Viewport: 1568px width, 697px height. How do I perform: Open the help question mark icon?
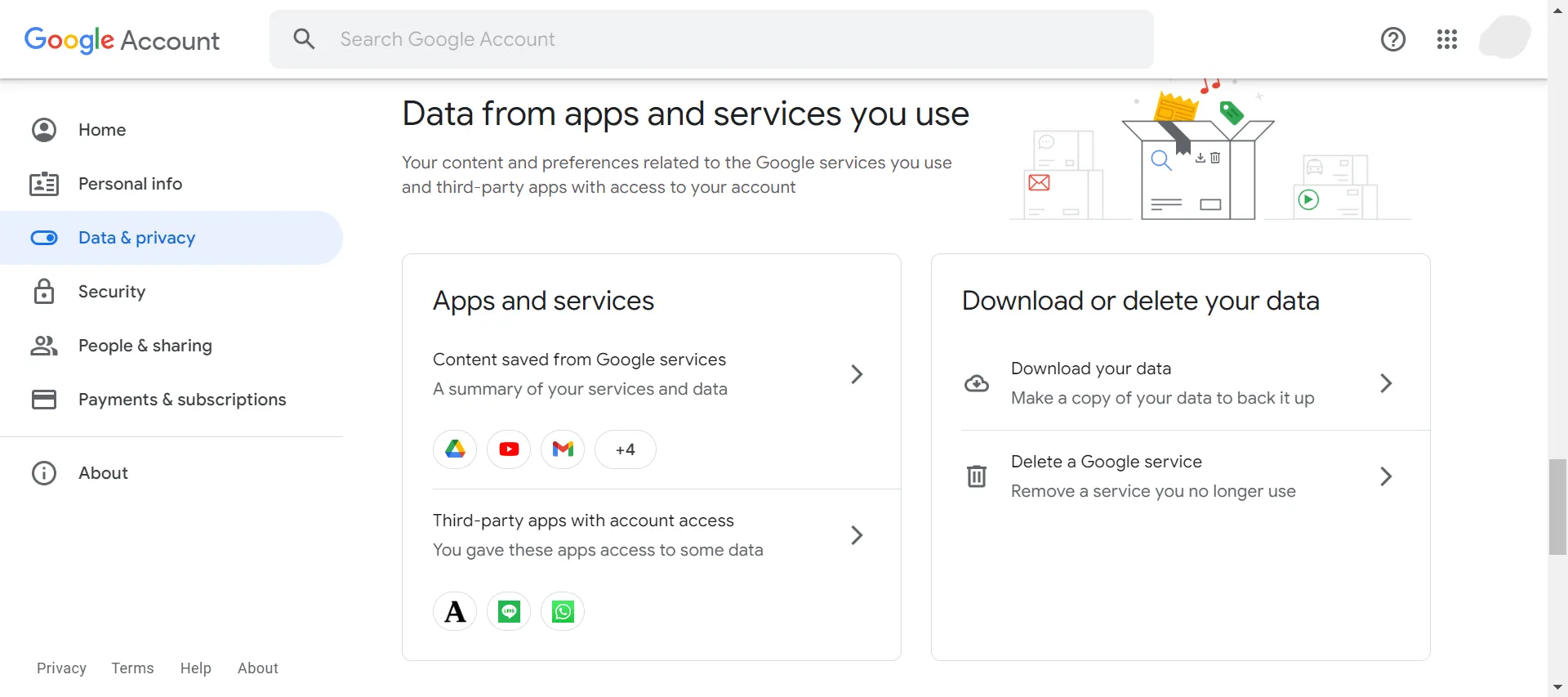tap(1392, 39)
